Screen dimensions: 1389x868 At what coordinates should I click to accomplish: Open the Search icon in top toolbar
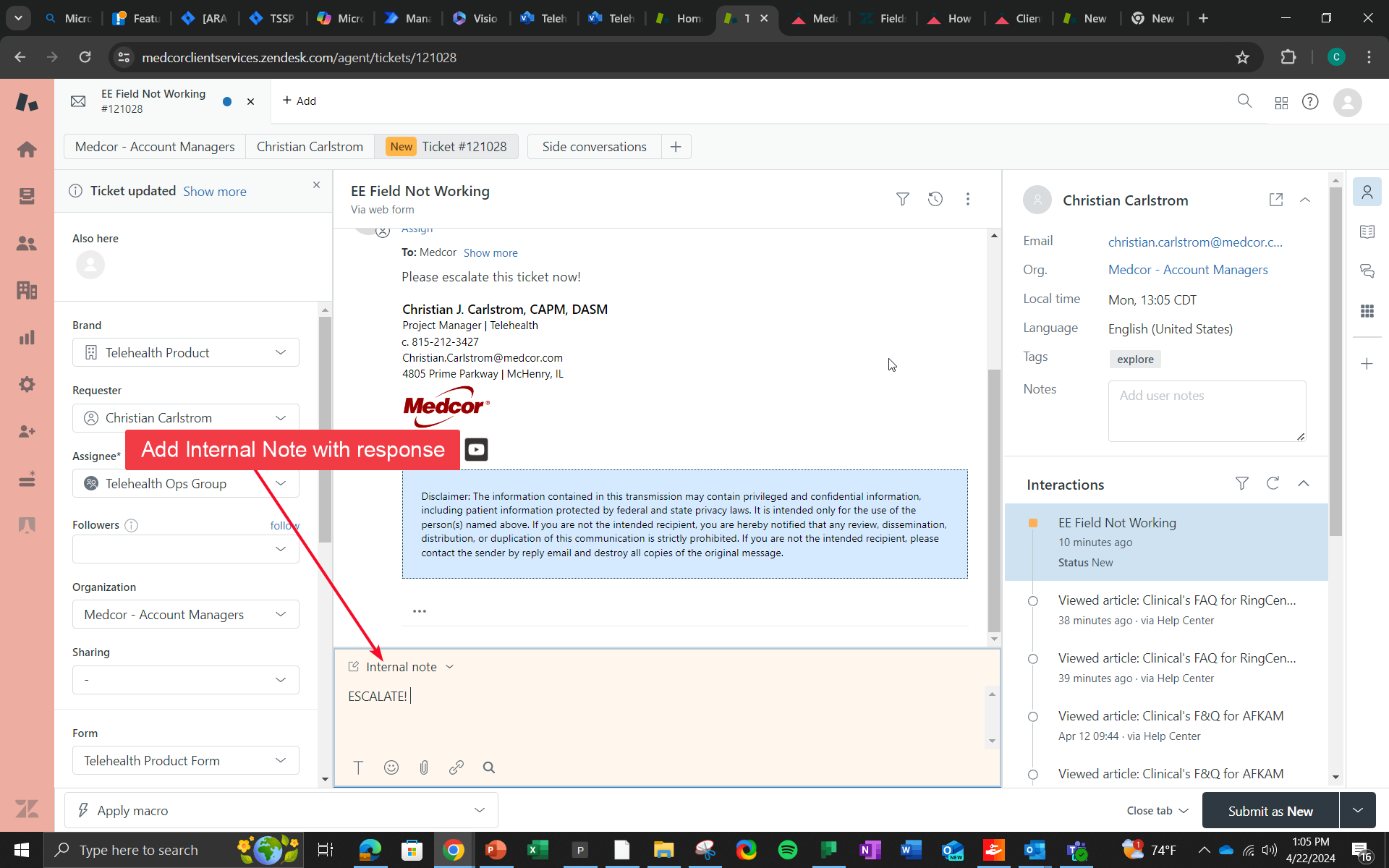click(1244, 102)
